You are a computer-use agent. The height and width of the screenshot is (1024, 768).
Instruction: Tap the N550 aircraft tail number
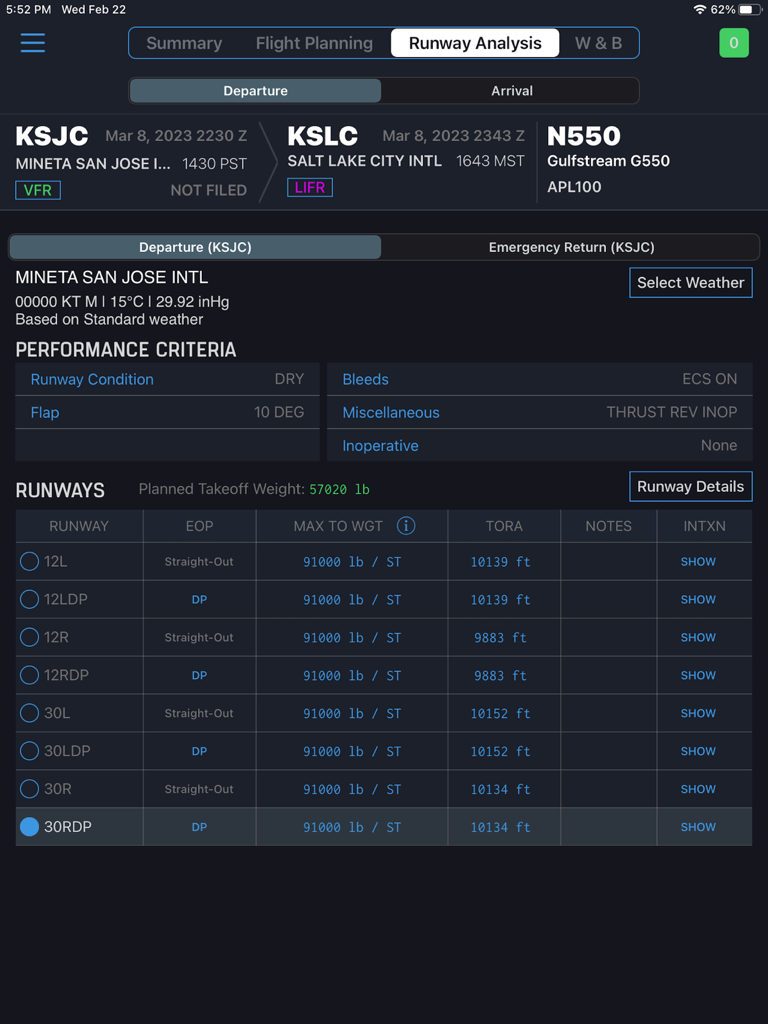(584, 136)
